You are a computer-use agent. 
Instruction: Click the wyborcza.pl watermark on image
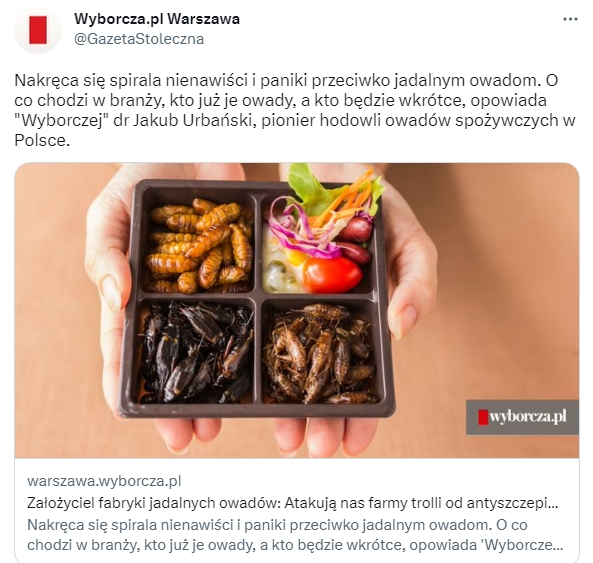522,417
